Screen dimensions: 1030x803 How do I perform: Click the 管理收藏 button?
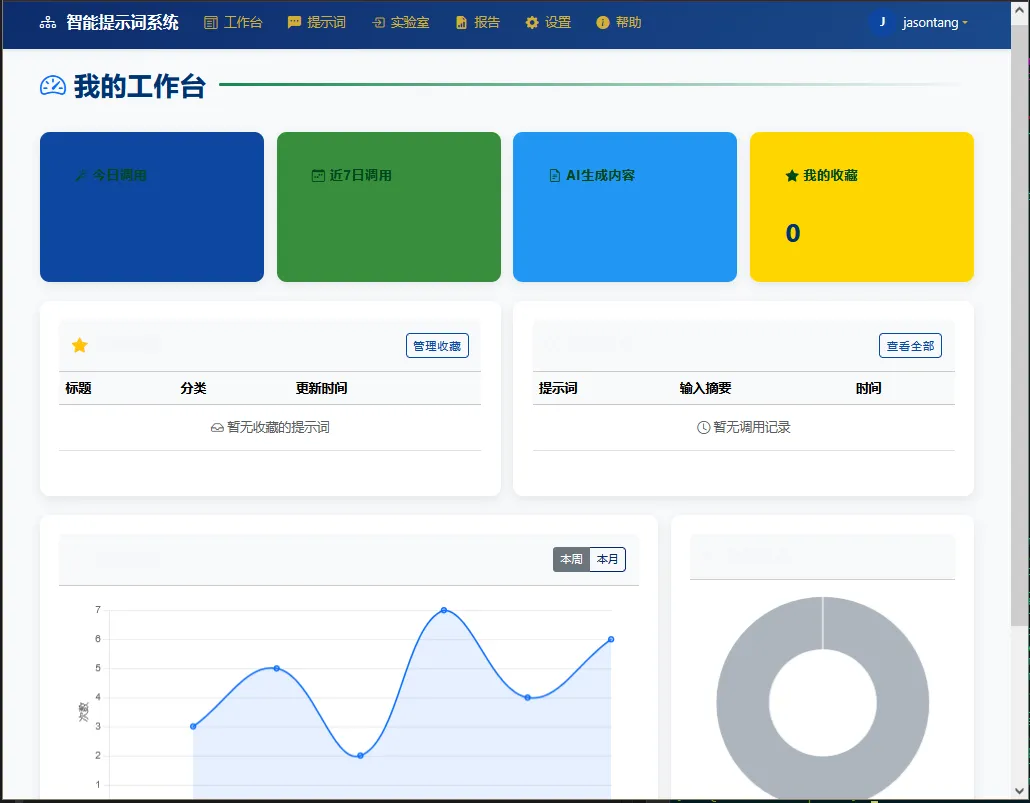pos(437,346)
